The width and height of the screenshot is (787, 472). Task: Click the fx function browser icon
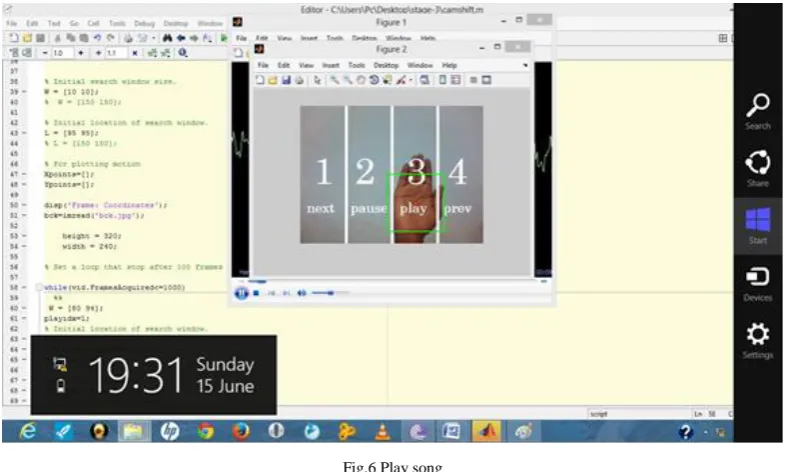(207, 38)
